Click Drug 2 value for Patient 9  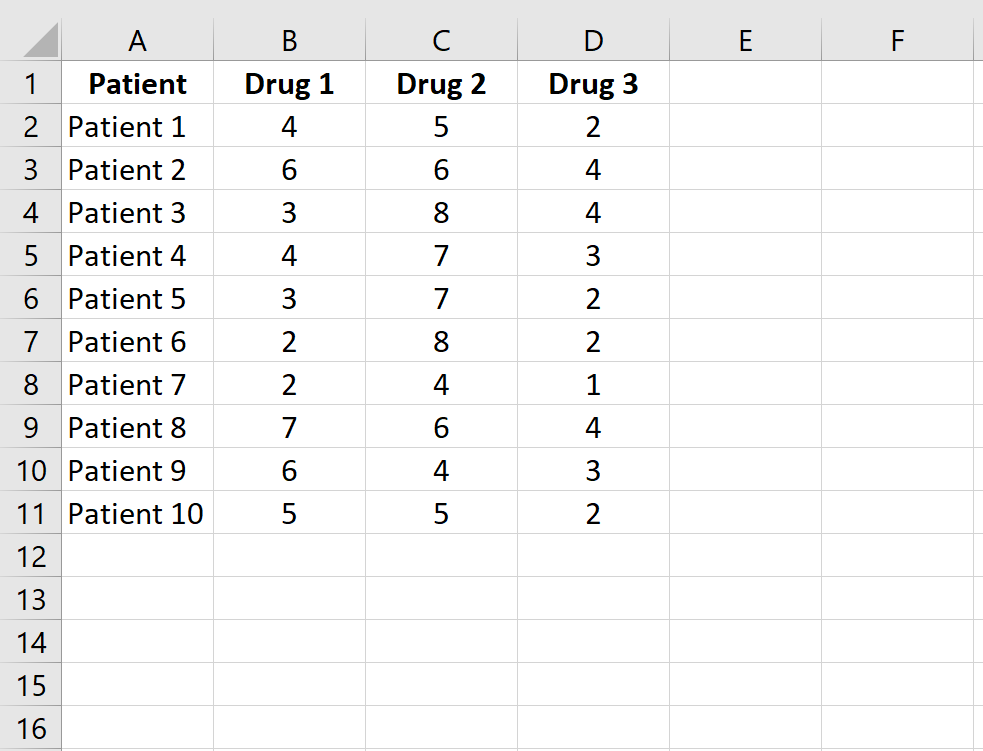(441, 471)
